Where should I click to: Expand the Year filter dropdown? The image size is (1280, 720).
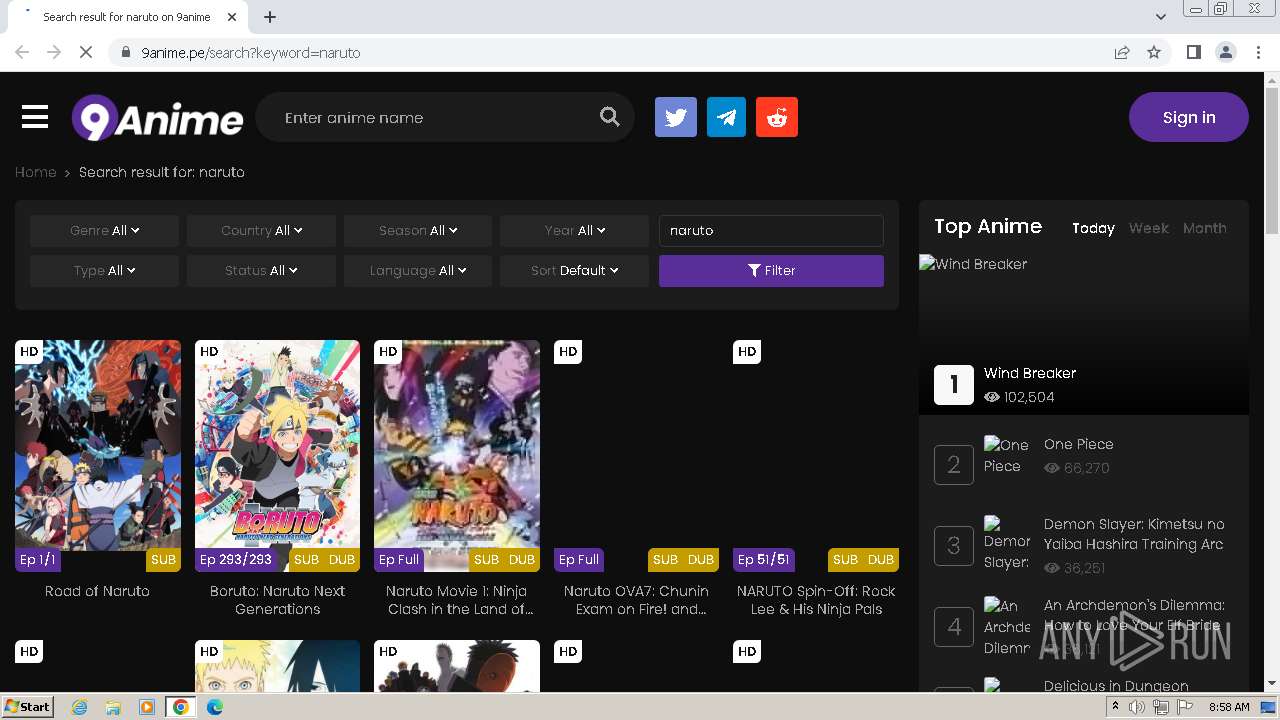tap(574, 230)
